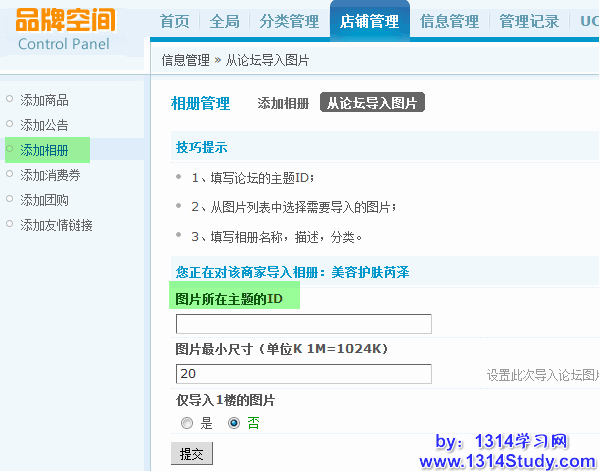This screenshot has height=471, width=600.
Task: Switch to the 全局 tab
Action: point(225,21)
